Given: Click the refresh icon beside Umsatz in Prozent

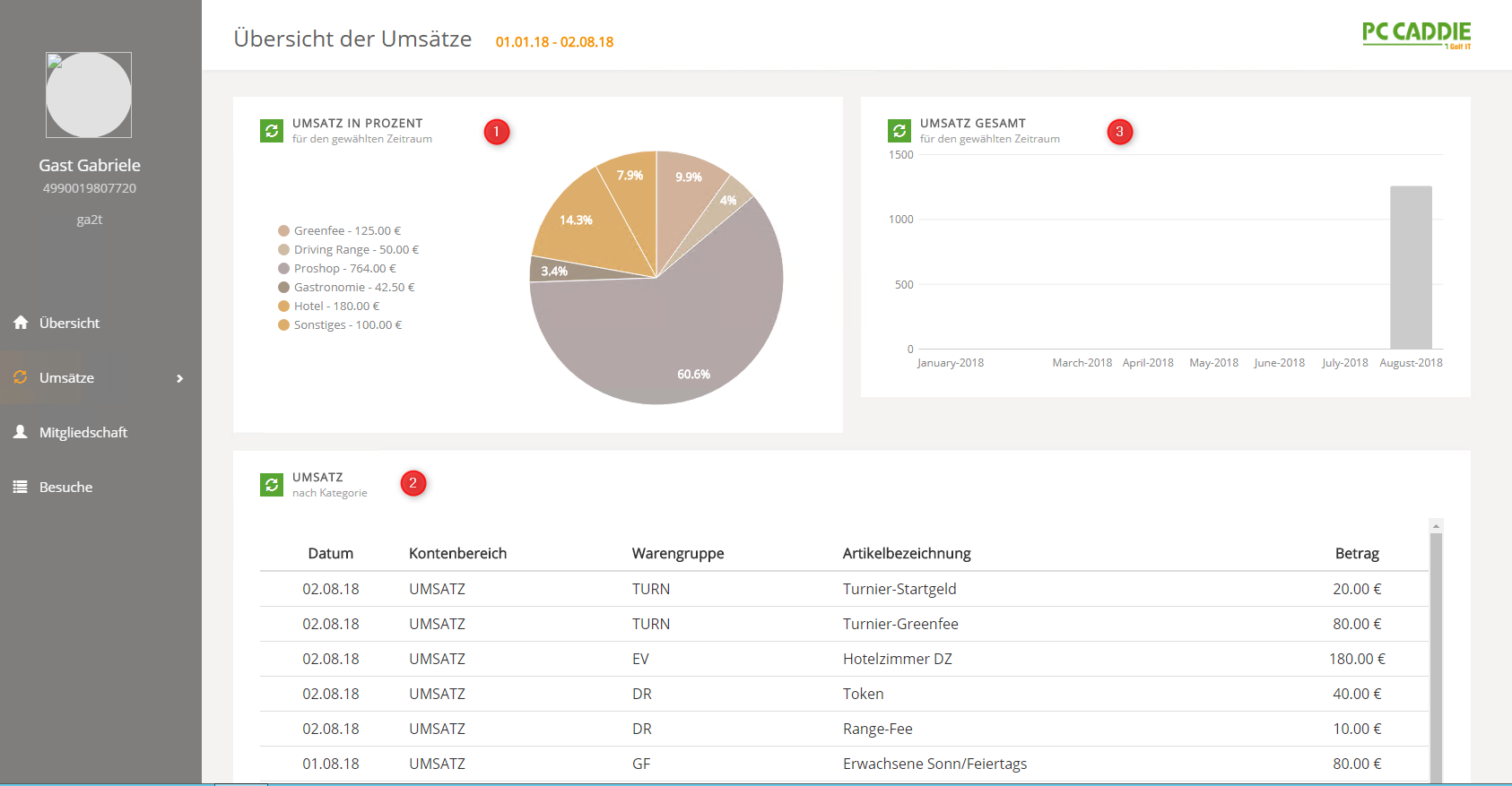Looking at the screenshot, I should (271, 131).
